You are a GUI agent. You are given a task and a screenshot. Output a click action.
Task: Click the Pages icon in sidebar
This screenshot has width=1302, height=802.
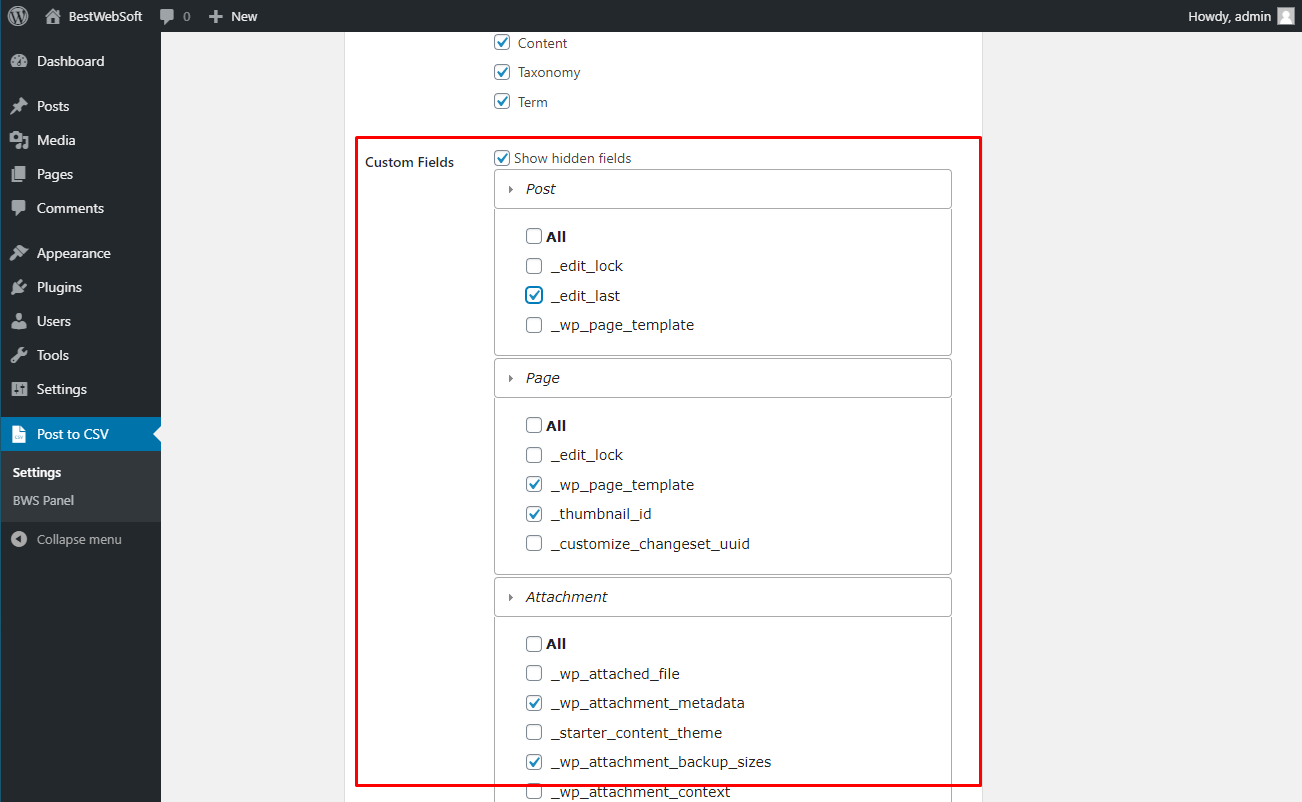pyautogui.click(x=19, y=174)
